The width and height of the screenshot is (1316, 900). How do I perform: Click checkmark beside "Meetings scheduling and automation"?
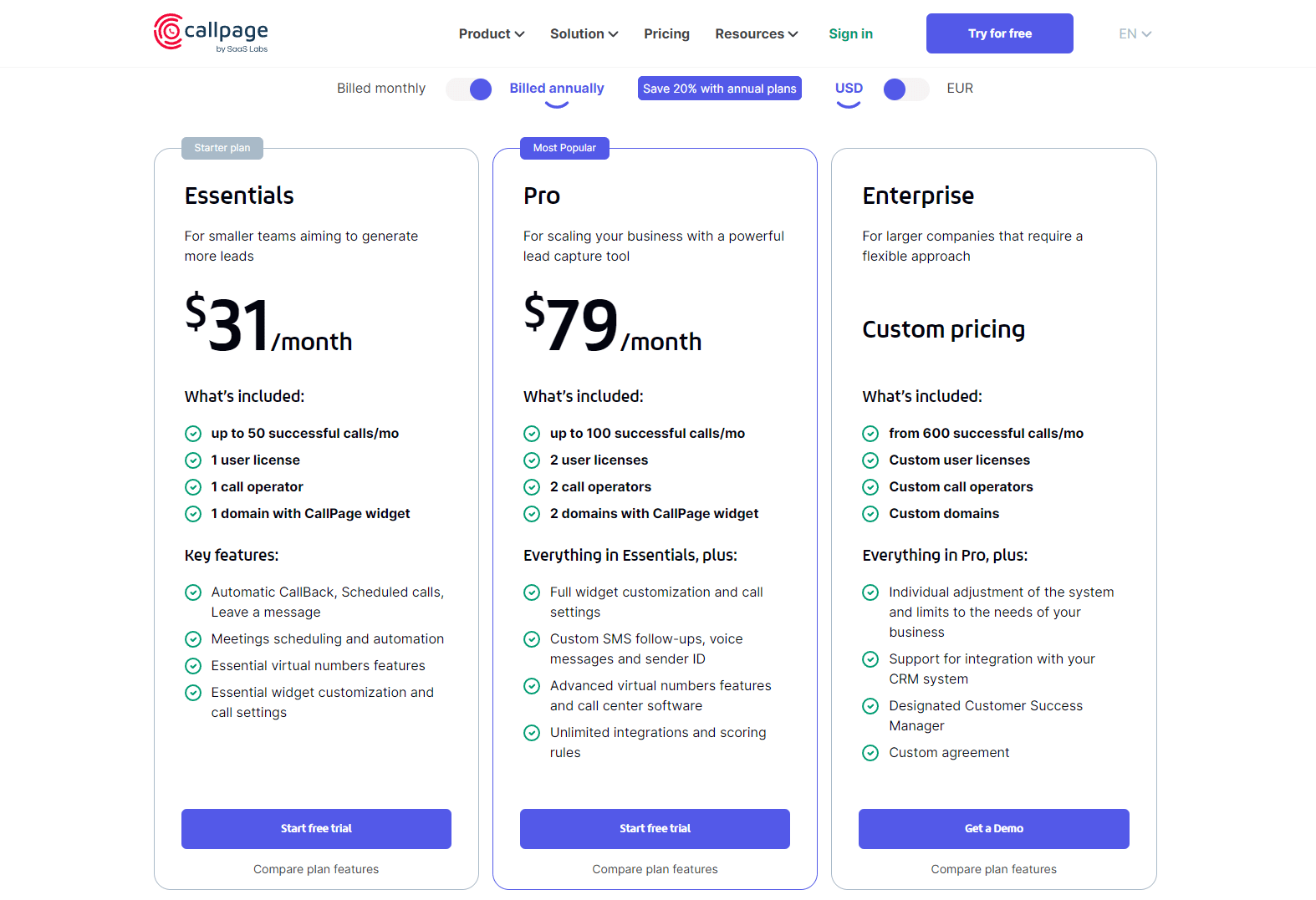click(193, 639)
